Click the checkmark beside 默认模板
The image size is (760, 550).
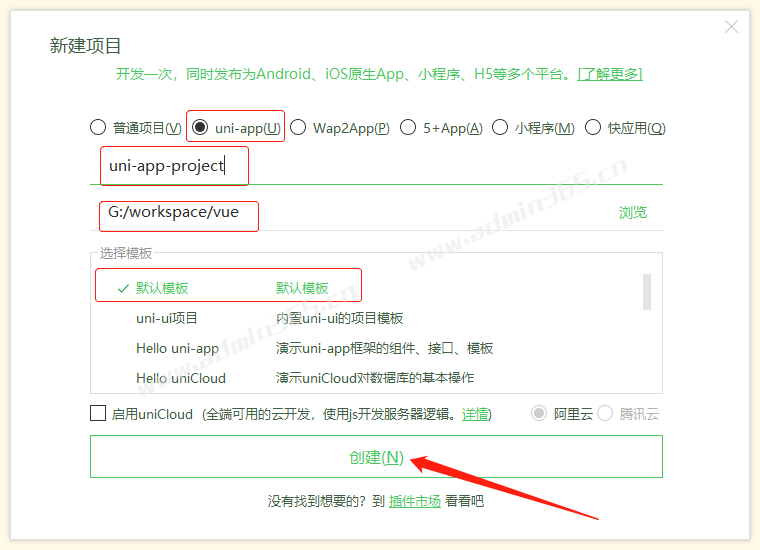123,288
